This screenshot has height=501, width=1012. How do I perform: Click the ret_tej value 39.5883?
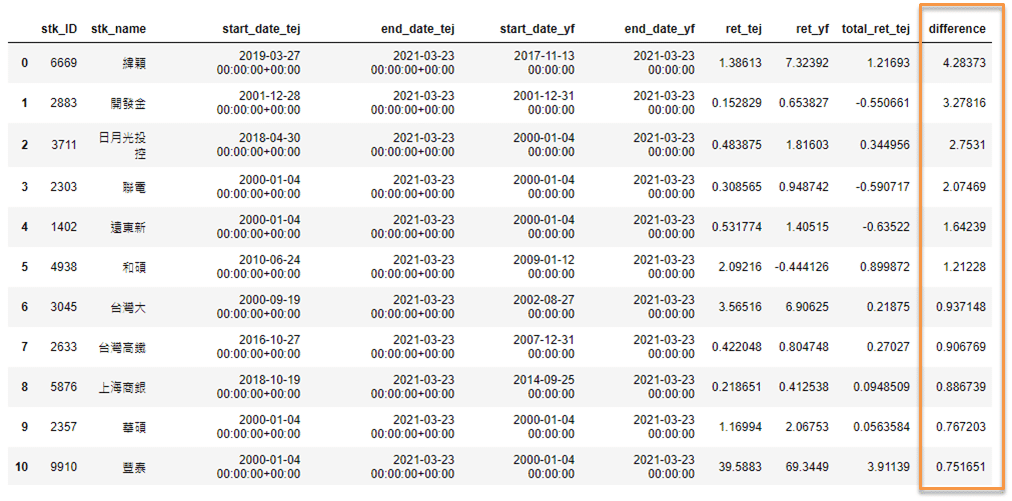click(739, 467)
